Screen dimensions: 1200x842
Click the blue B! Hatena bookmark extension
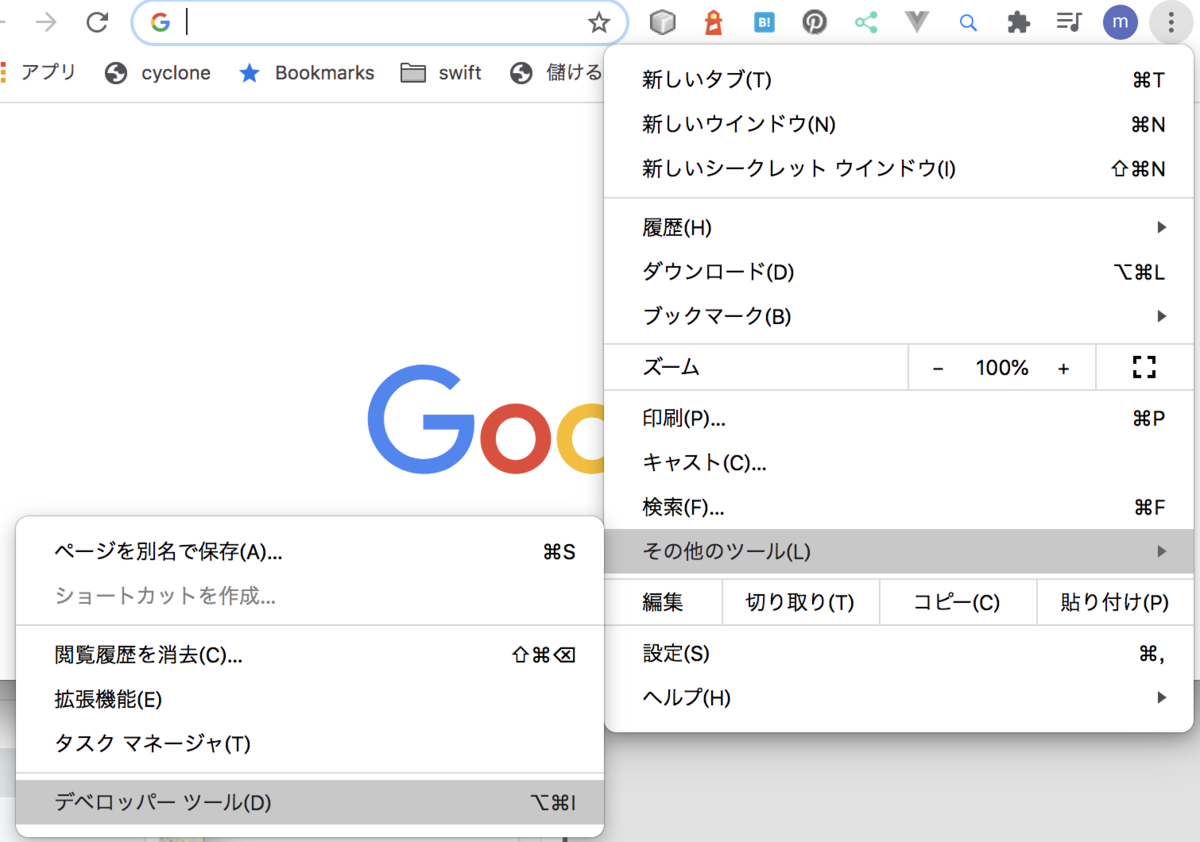click(x=764, y=22)
